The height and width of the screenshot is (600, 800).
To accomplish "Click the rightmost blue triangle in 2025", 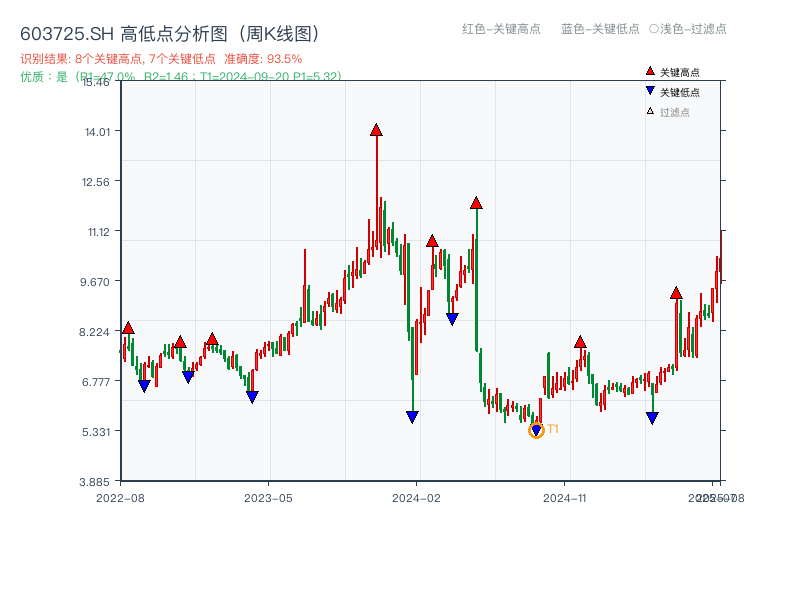I will [651, 418].
